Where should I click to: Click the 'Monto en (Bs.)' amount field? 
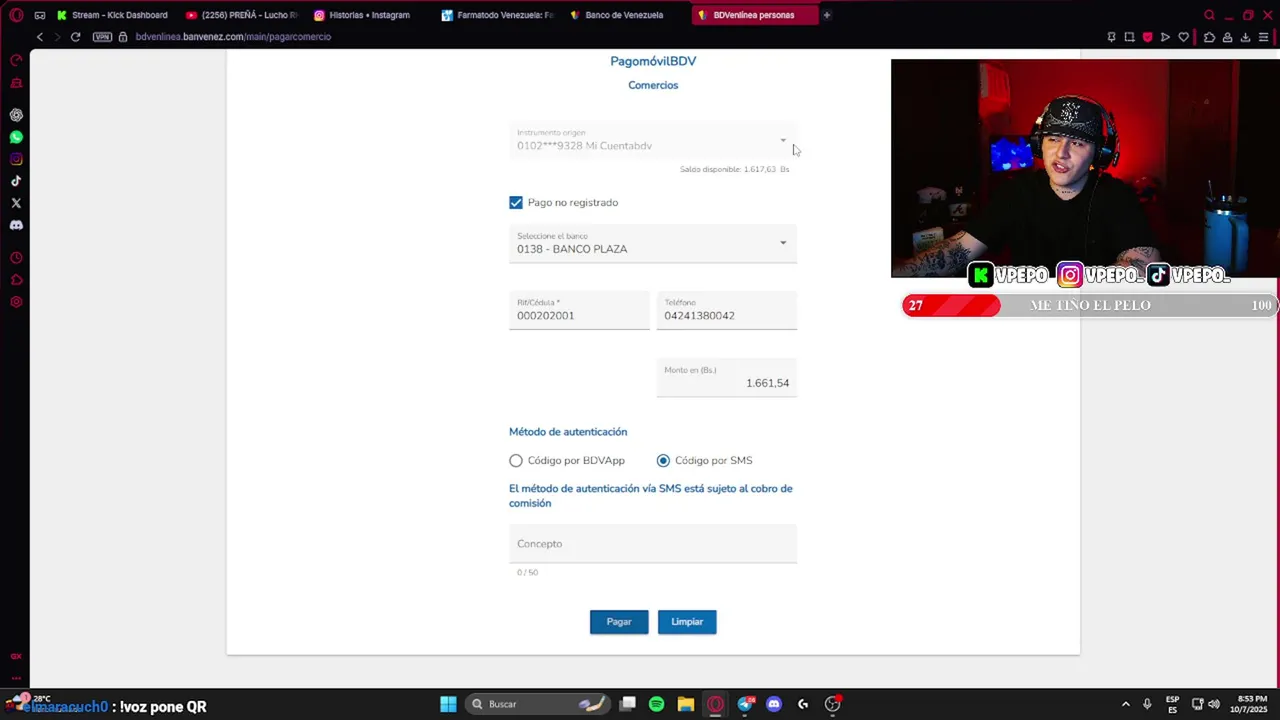pyautogui.click(x=727, y=378)
